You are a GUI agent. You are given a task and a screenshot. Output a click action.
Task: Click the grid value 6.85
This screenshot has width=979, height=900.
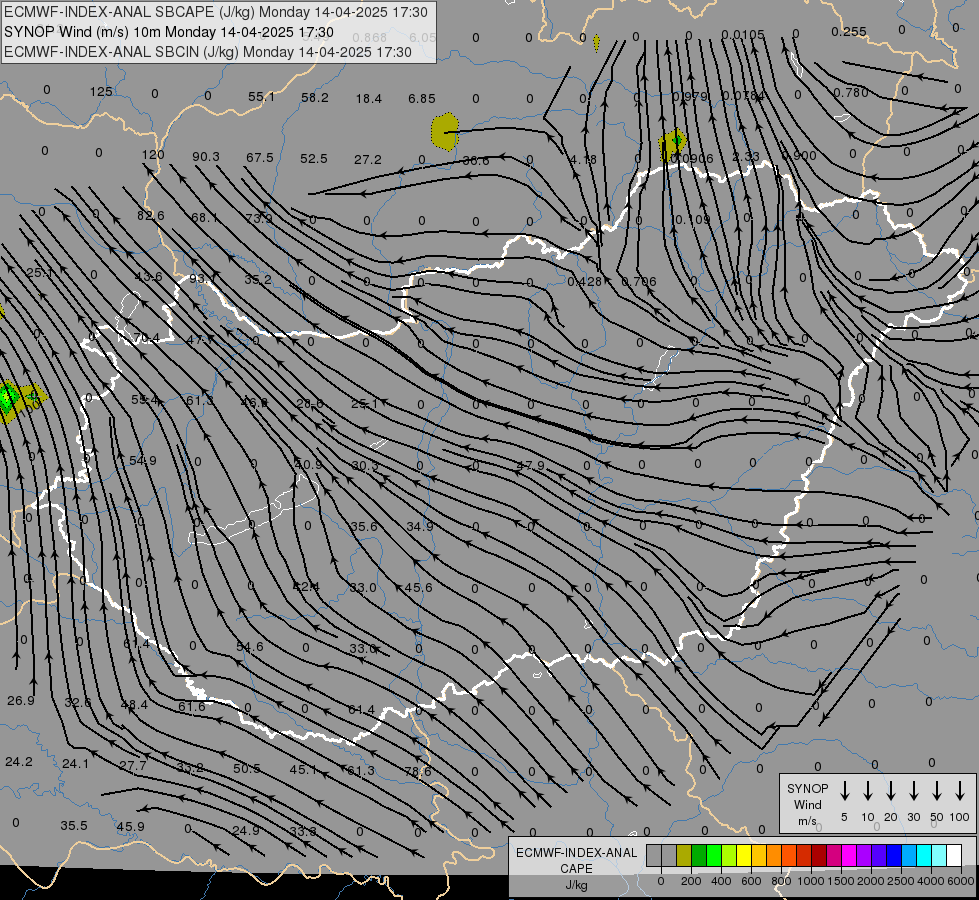coord(421,99)
